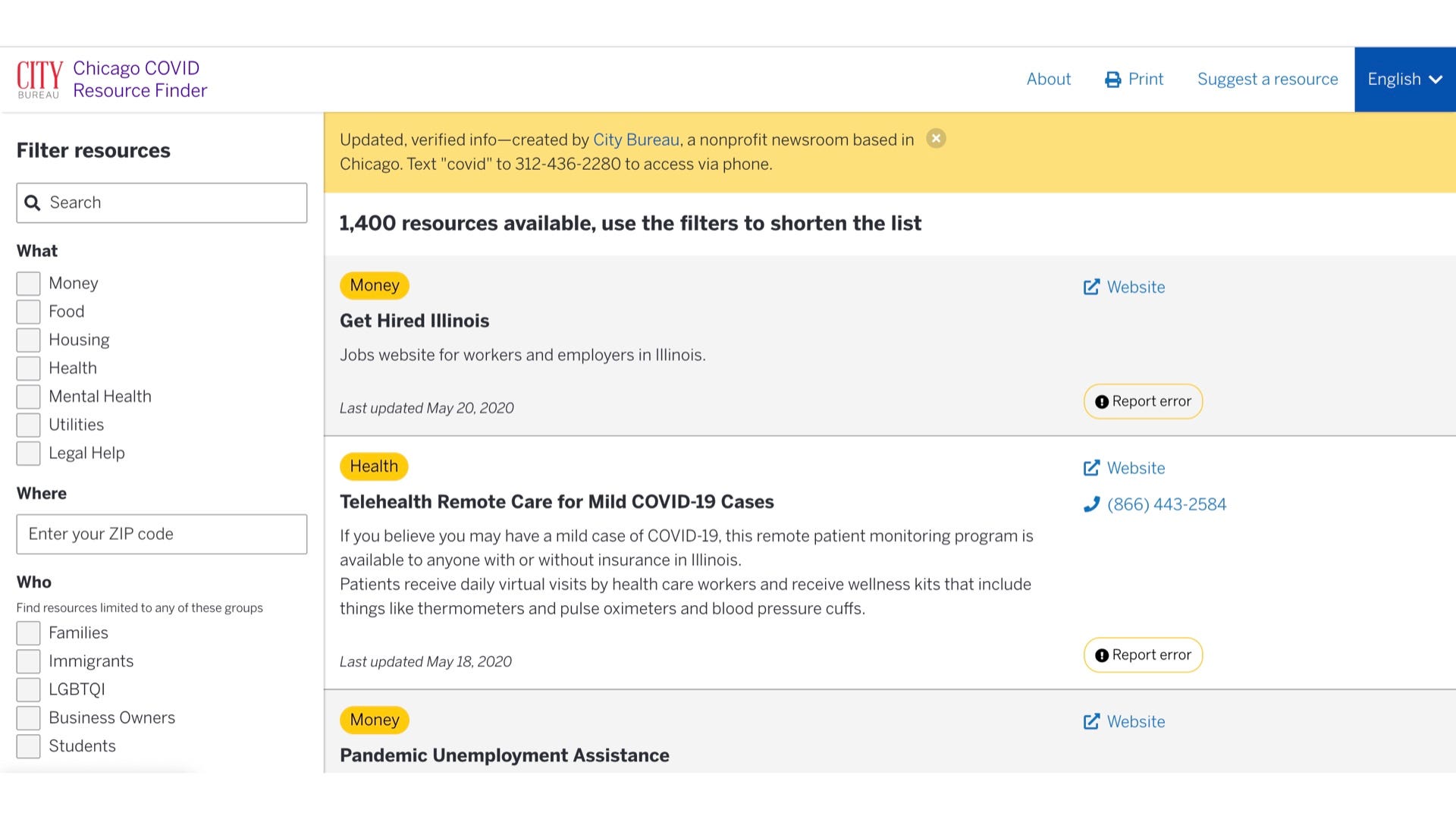Click the 'Filter resources' heading

tap(93, 150)
